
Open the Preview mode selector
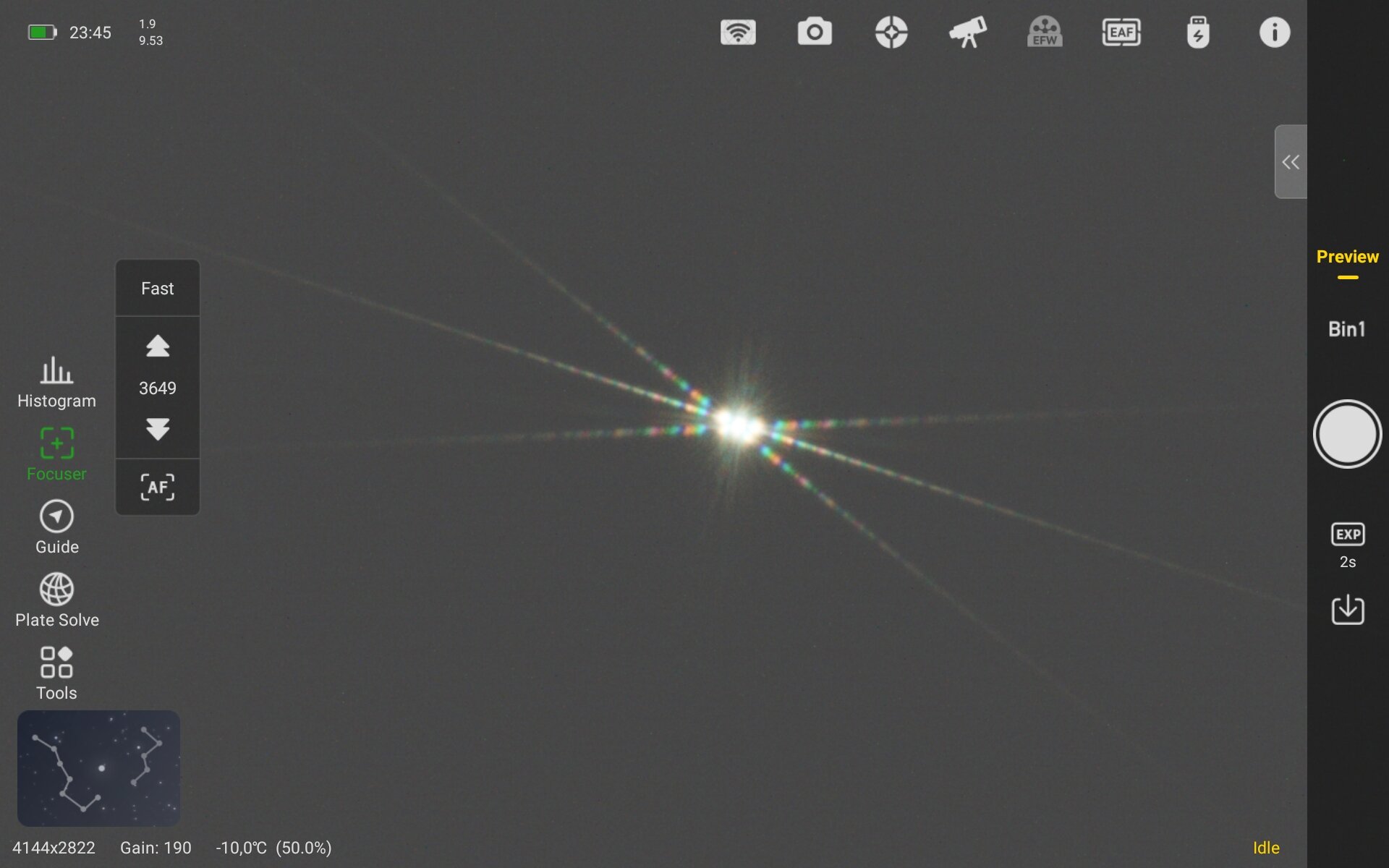click(x=1347, y=257)
